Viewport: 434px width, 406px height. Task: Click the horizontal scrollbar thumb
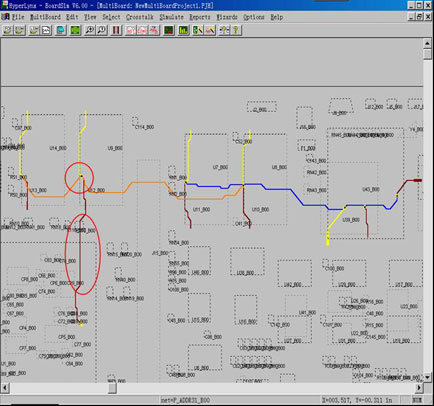(x=112, y=388)
